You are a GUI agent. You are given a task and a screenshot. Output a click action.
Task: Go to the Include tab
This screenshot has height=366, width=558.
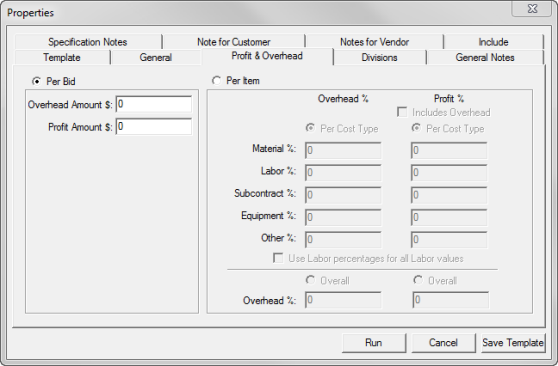pos(493,42)
